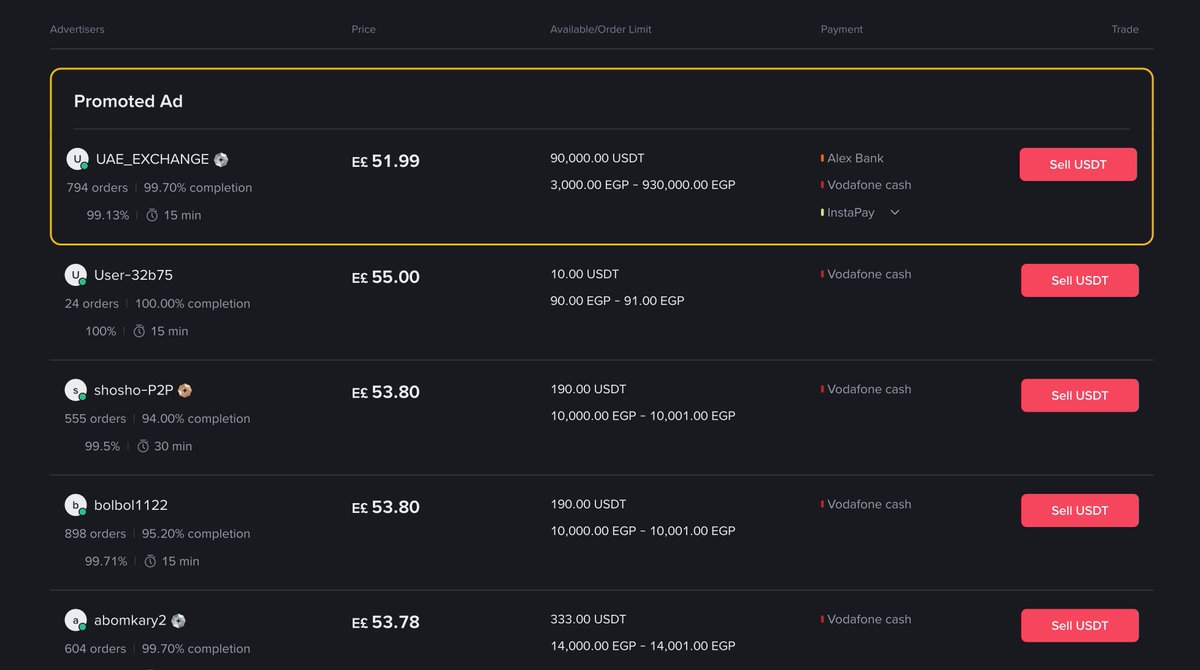Click UAE_EXCHANGE avatar icon
Viewport: 1200px width, 670px height.
click(78, 159)
